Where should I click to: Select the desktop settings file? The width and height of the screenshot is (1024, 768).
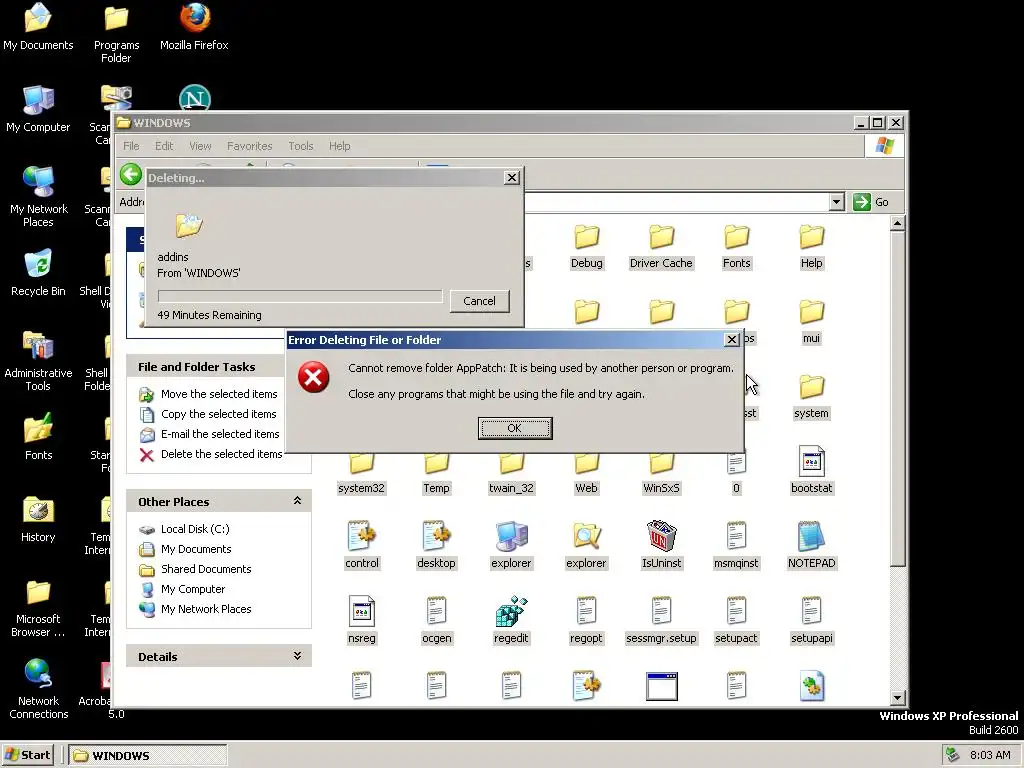click(x=436, y=545)
